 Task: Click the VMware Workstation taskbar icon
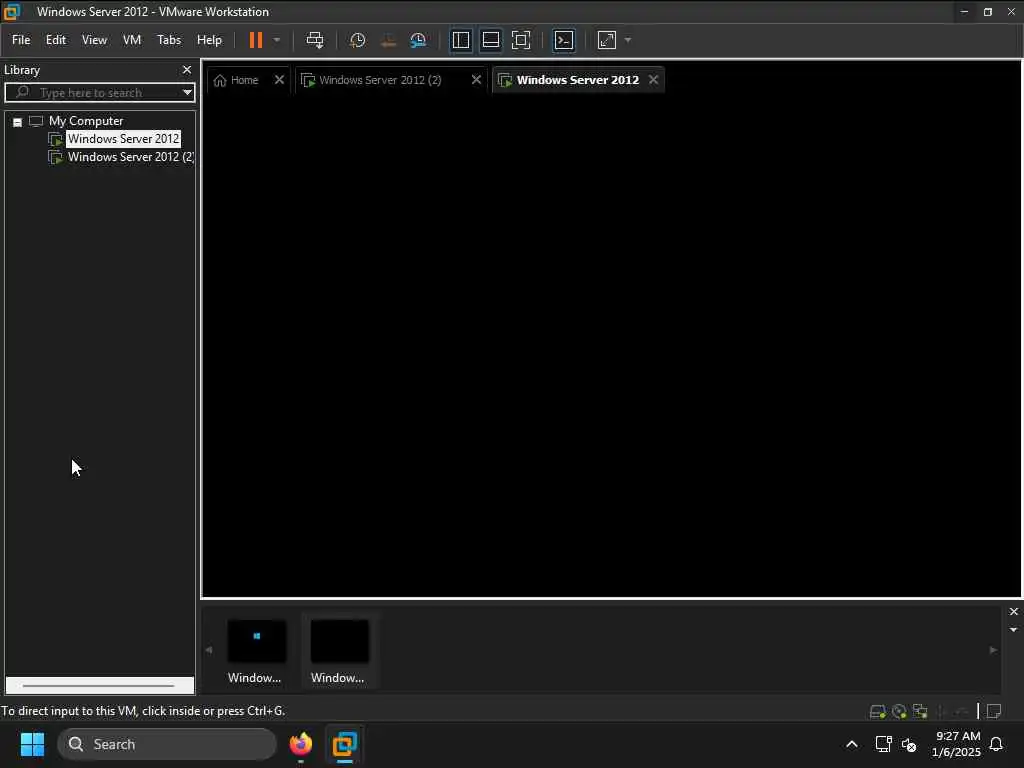[344, 744]
